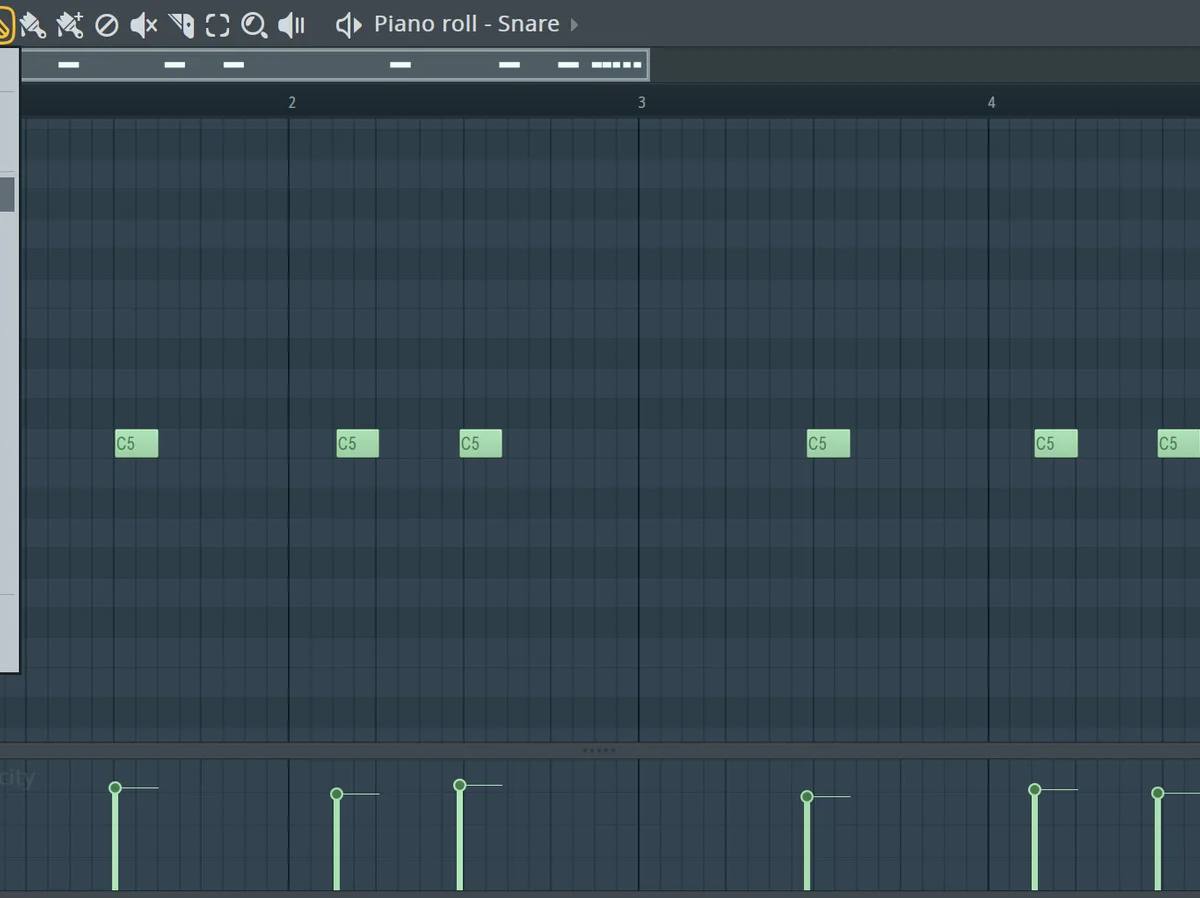The height and width of the screenshot is (898, 1200).
Task: Select the Select tool bracket icon
Action: [x=217, y=25]
